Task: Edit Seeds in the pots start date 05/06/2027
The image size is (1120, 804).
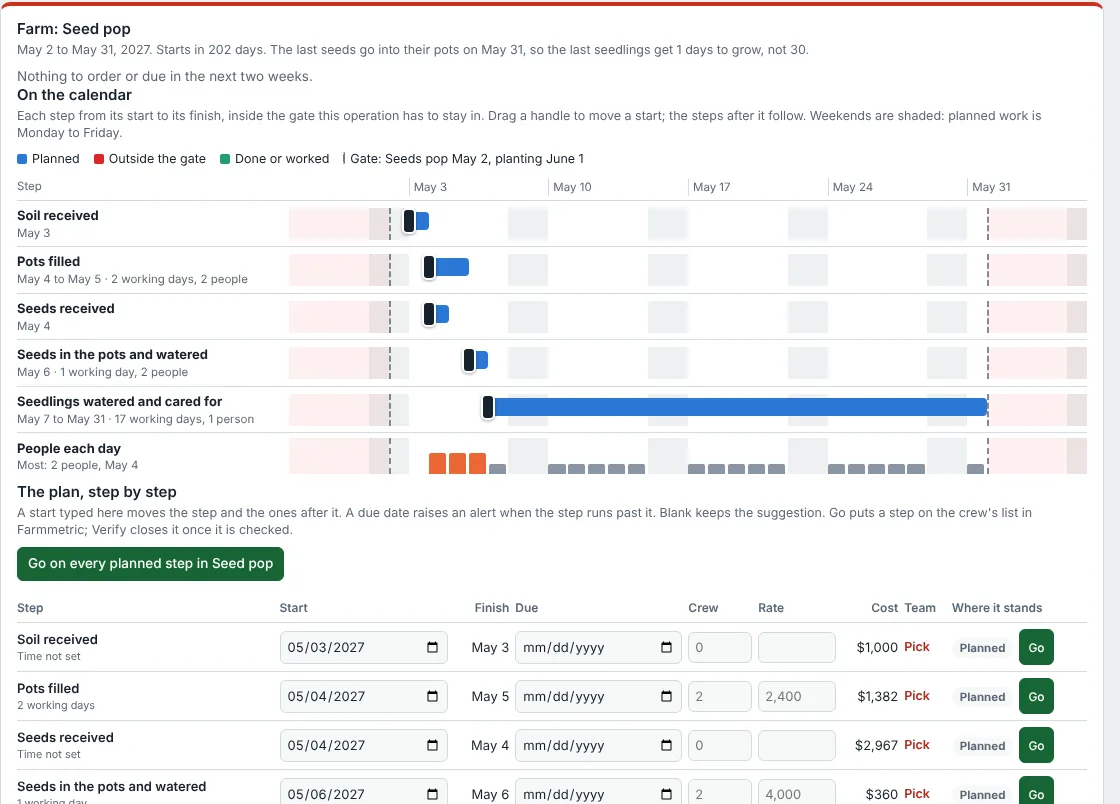Action: tap(364, 792)
